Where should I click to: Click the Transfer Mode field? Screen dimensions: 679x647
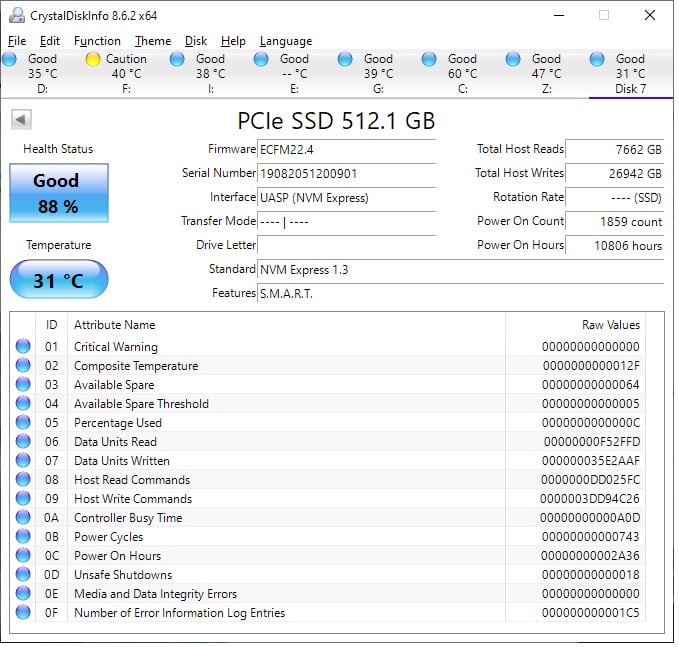click(346, 222)
